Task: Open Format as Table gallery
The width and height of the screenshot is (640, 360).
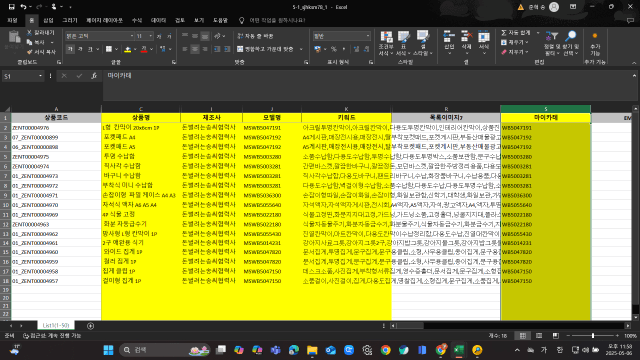Action: tap(403, 43)
